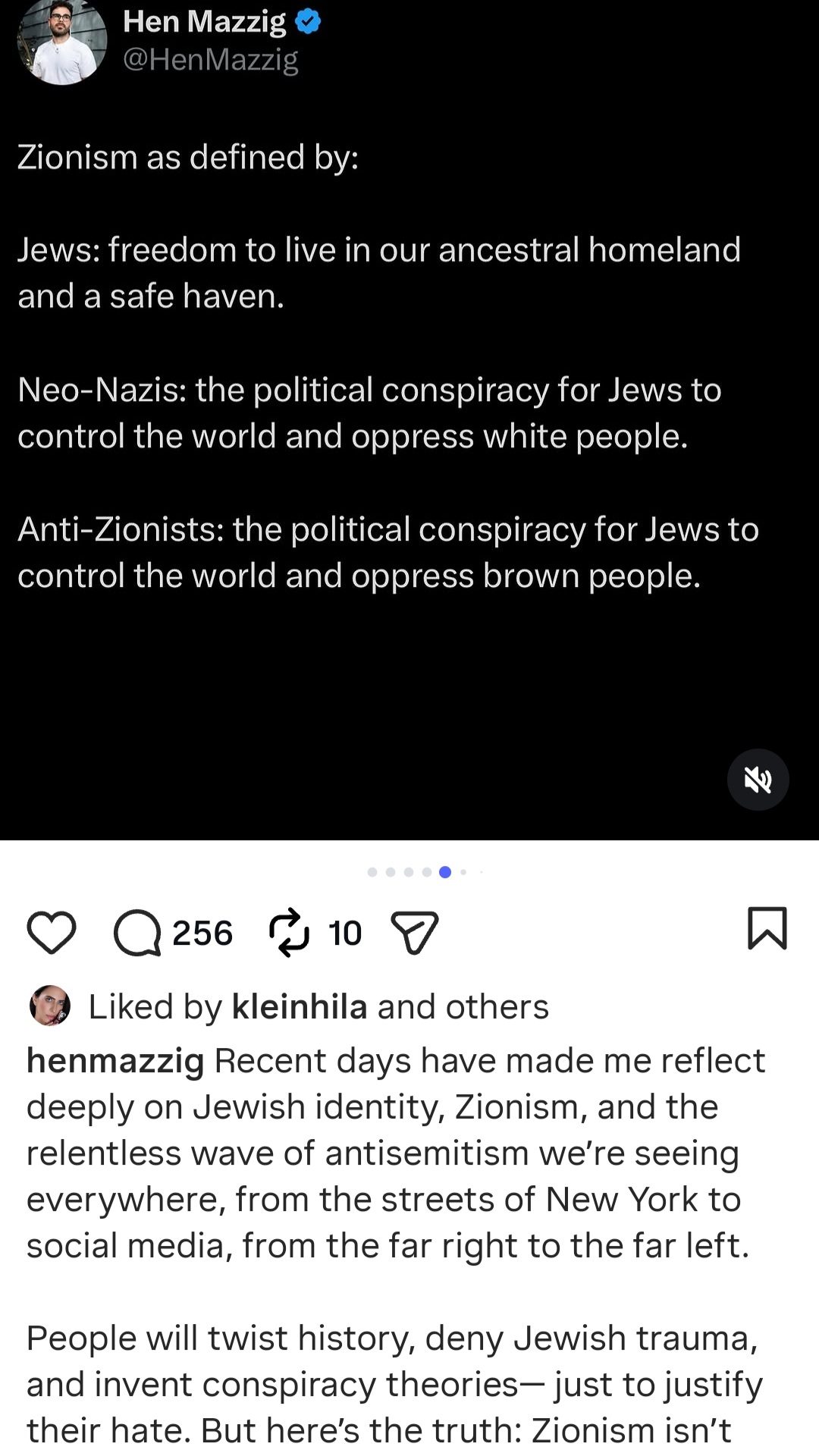Unmute audio using speaker icon
Image resolution: width=819 pixels, height=1456 pixels.
(758, 780)
